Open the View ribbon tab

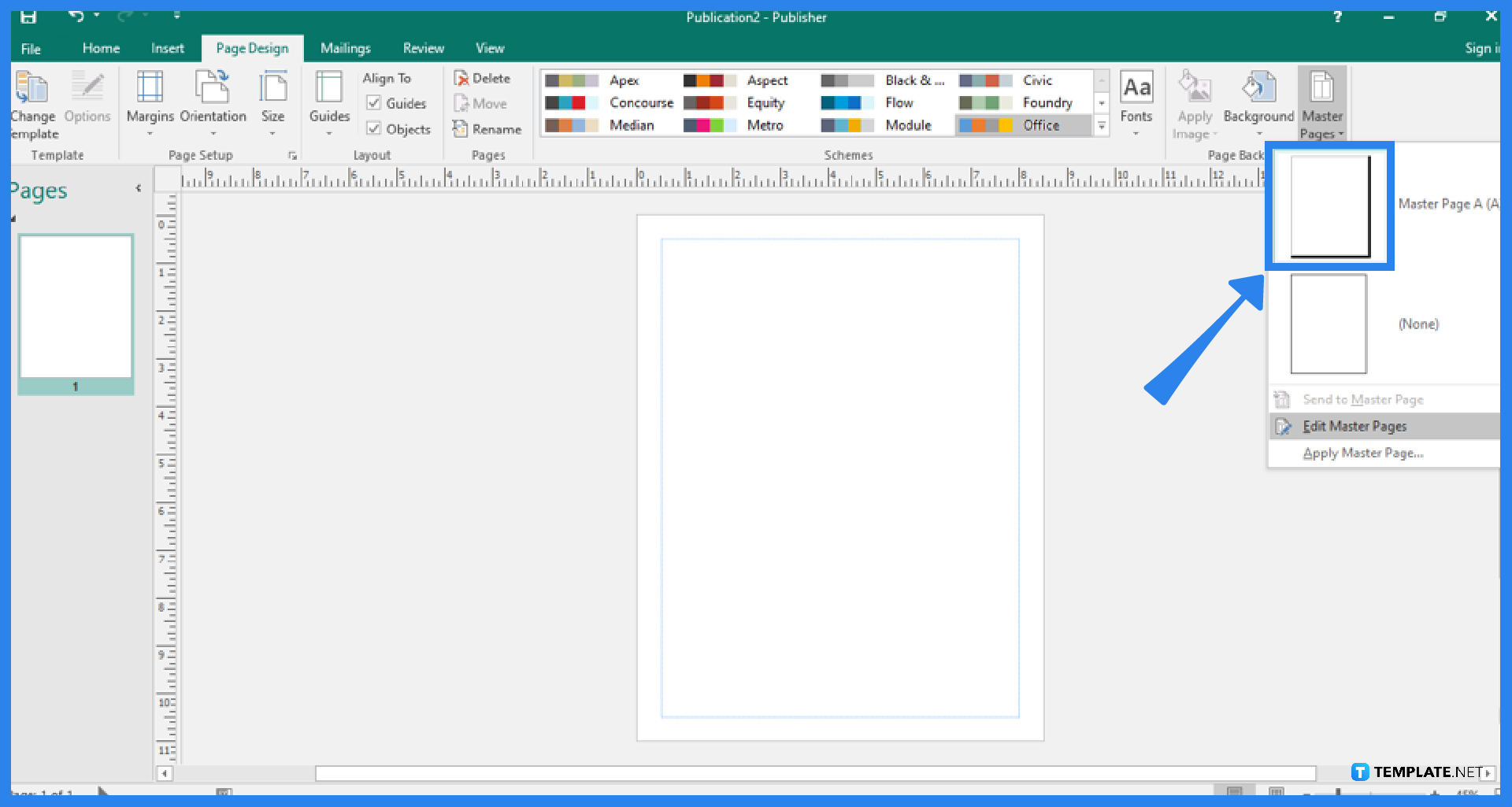pyautogui.click(x=489, y=48)
